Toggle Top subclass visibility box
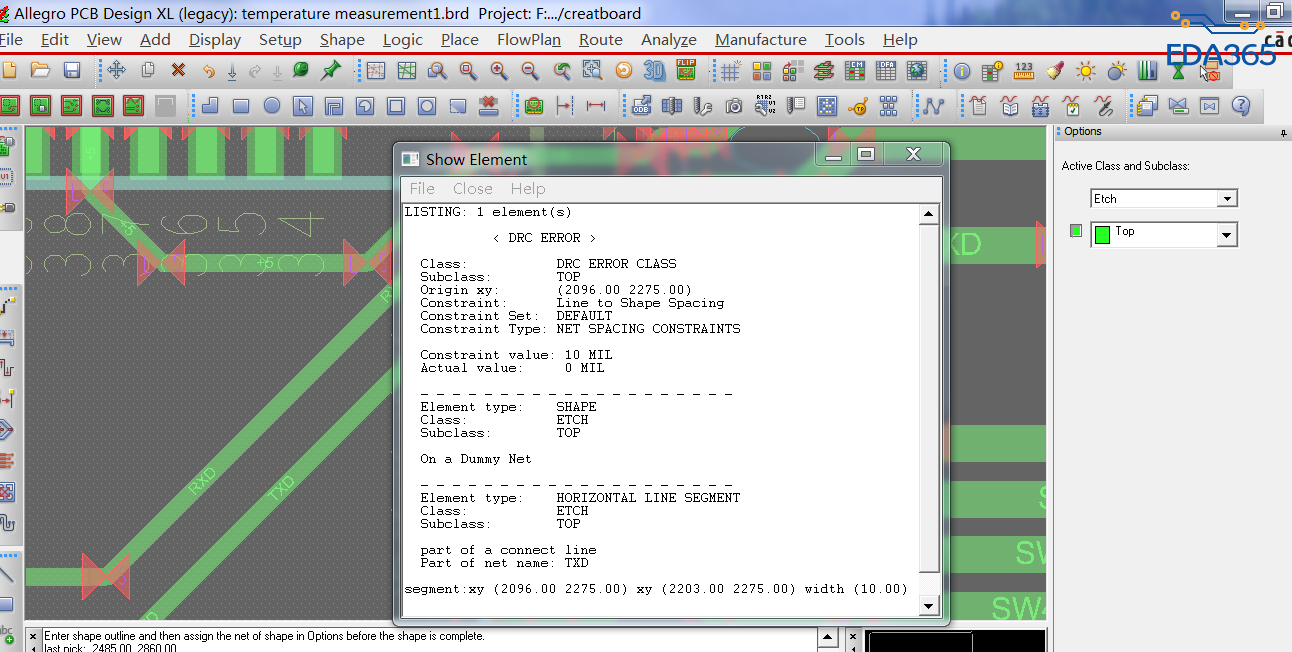This screenshot has height=652, width=1292. [1076, 231]
